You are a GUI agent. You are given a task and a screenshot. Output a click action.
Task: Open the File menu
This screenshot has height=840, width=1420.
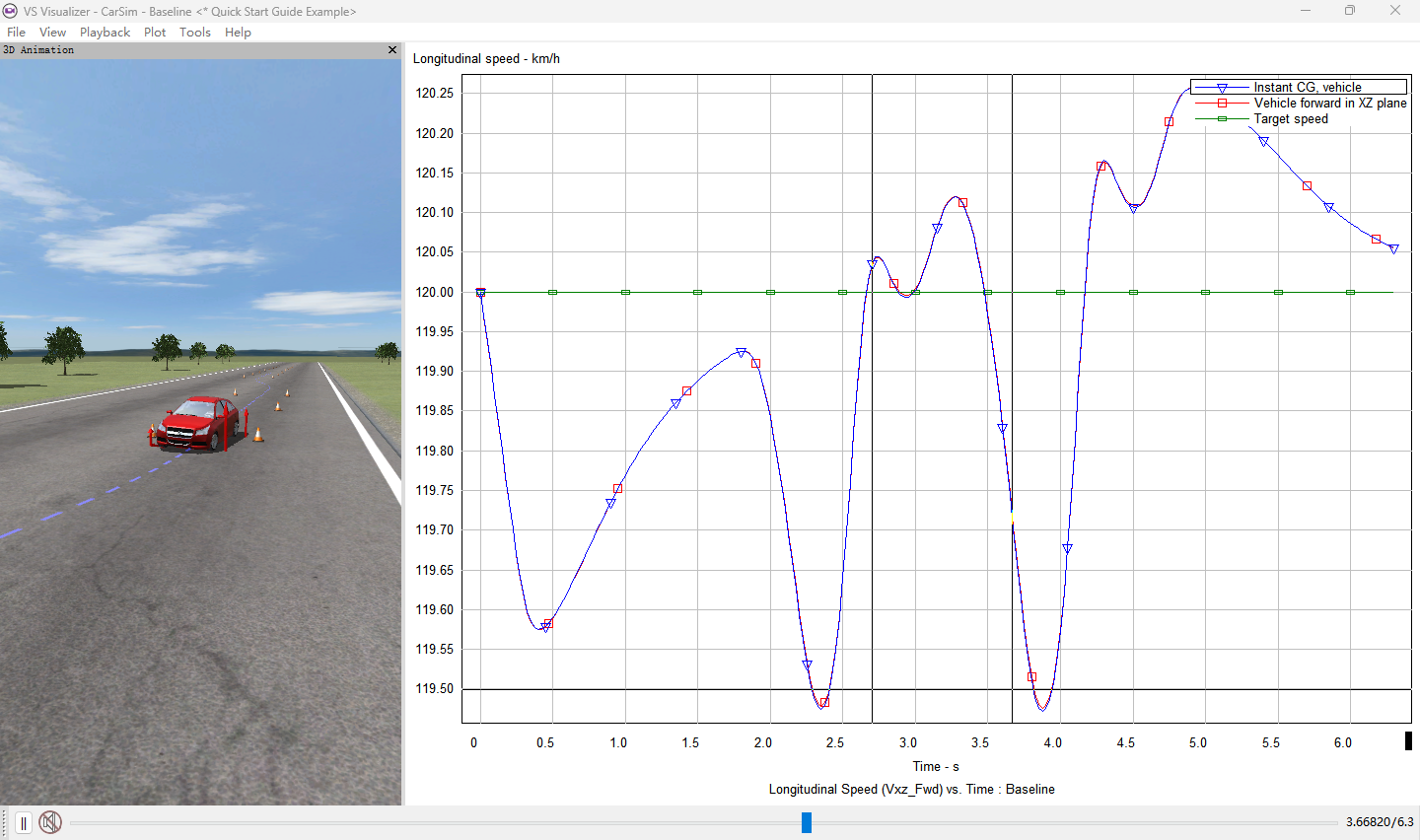[16, 32]
